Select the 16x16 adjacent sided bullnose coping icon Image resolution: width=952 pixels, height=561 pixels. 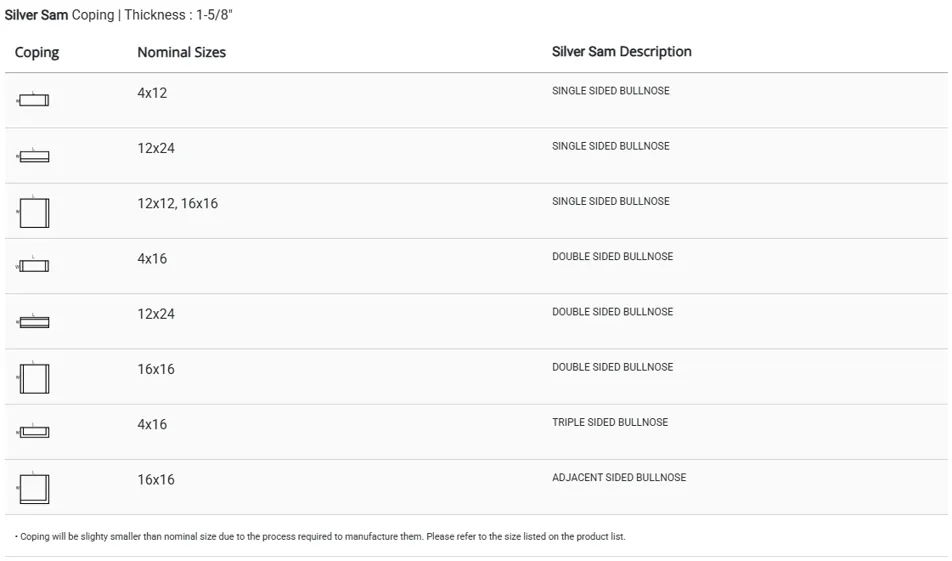[x=33, y=488]
